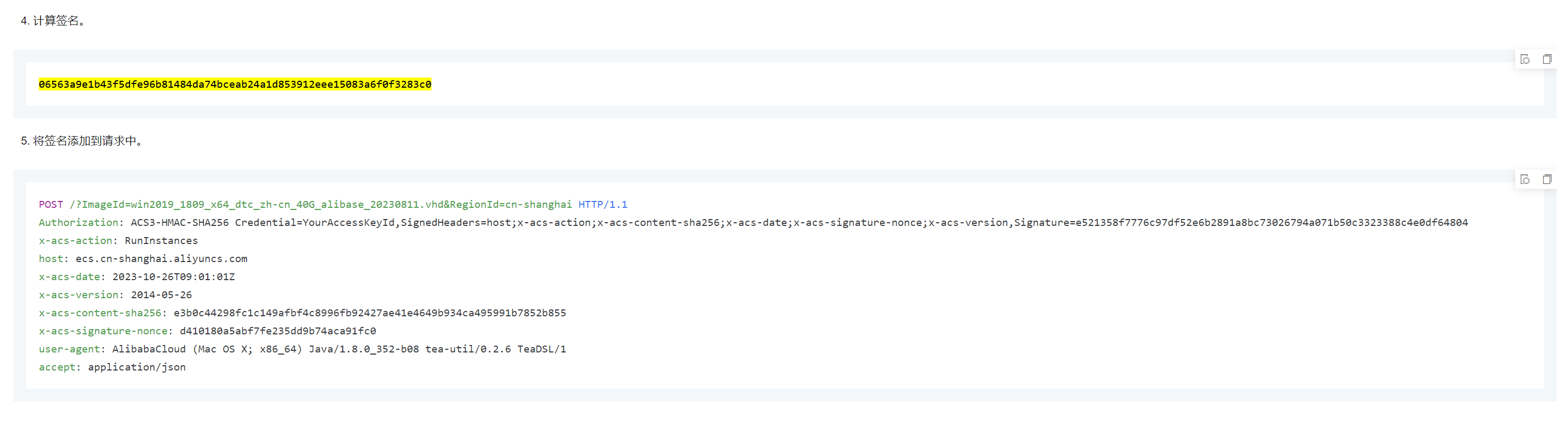Click the Authorization header name
Viewport: 1568px width, 429px height.
[x=79, y=223]
